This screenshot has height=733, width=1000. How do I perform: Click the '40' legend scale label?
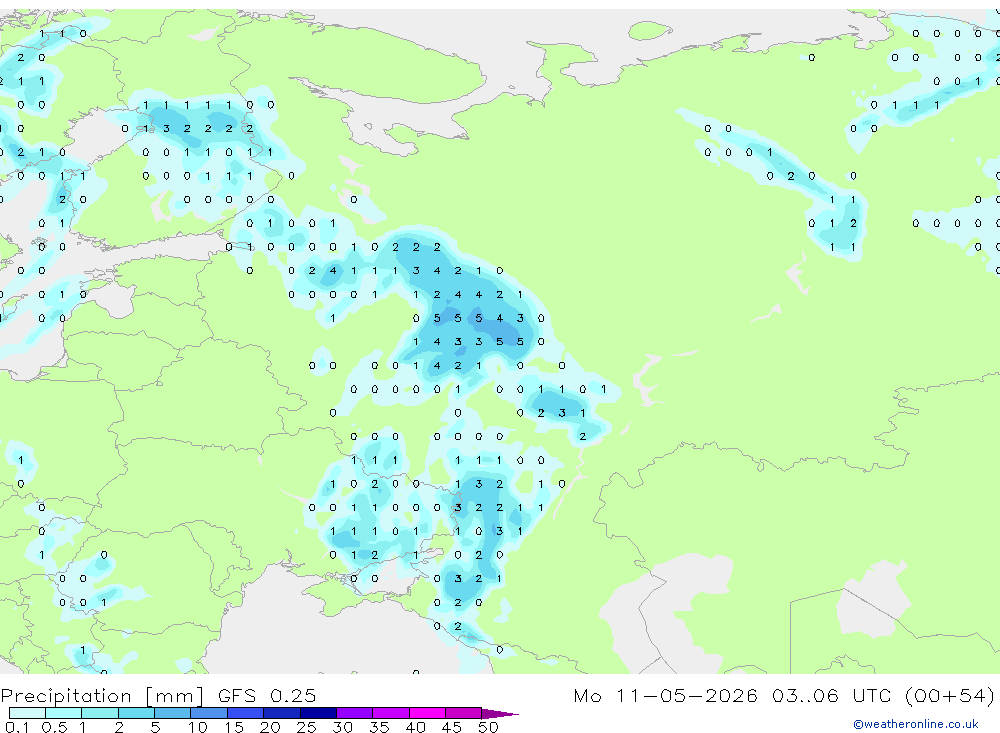415,727
